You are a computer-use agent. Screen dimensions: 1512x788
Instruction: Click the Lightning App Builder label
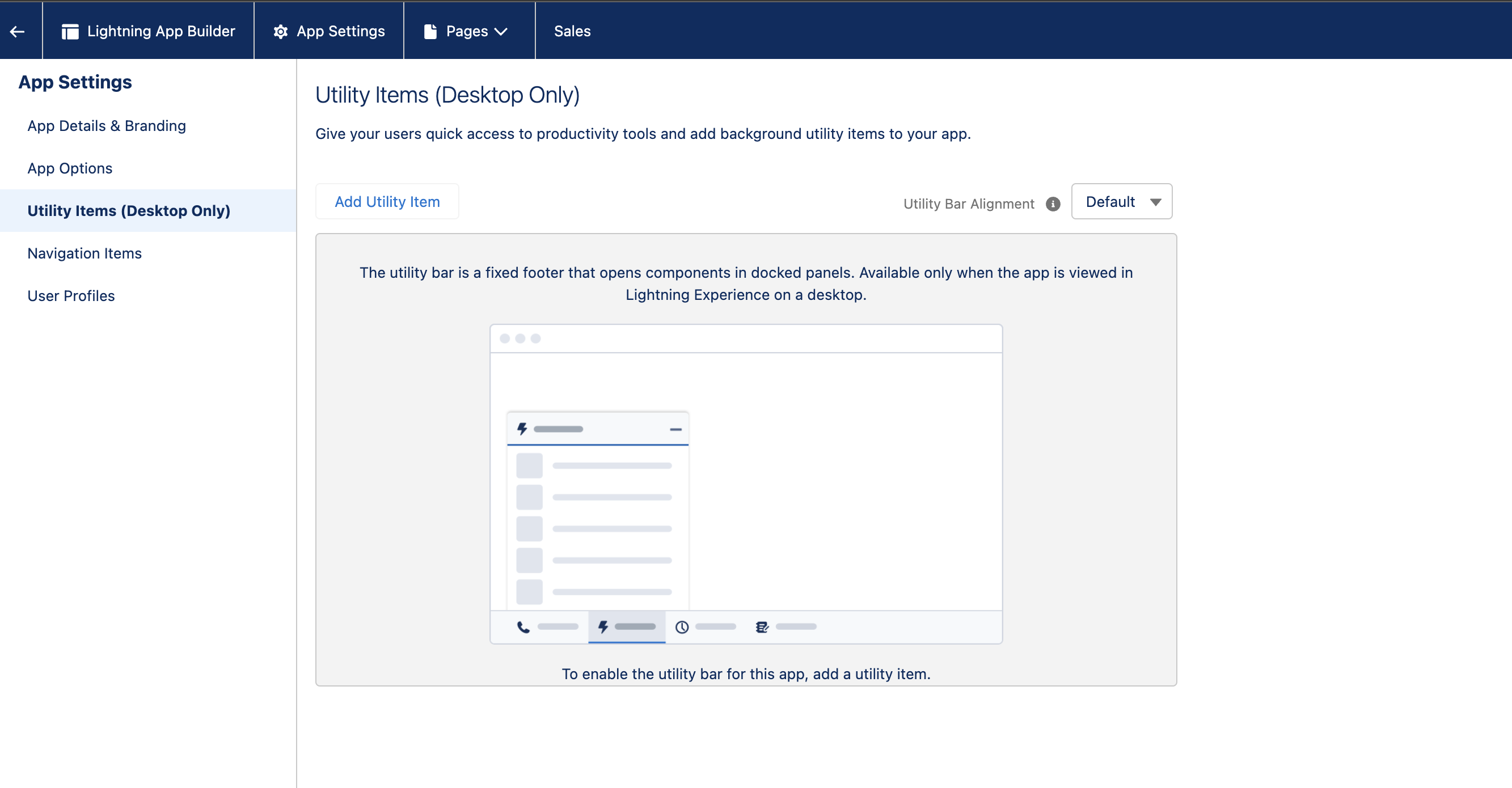coord(161,31)
